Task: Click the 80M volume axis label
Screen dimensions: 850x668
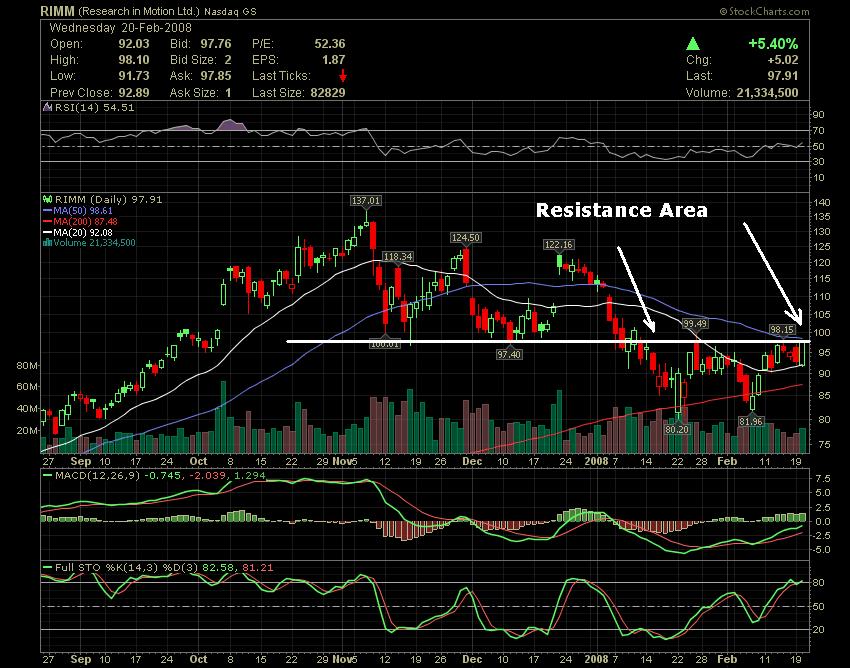Action: [x=27, y=365]
